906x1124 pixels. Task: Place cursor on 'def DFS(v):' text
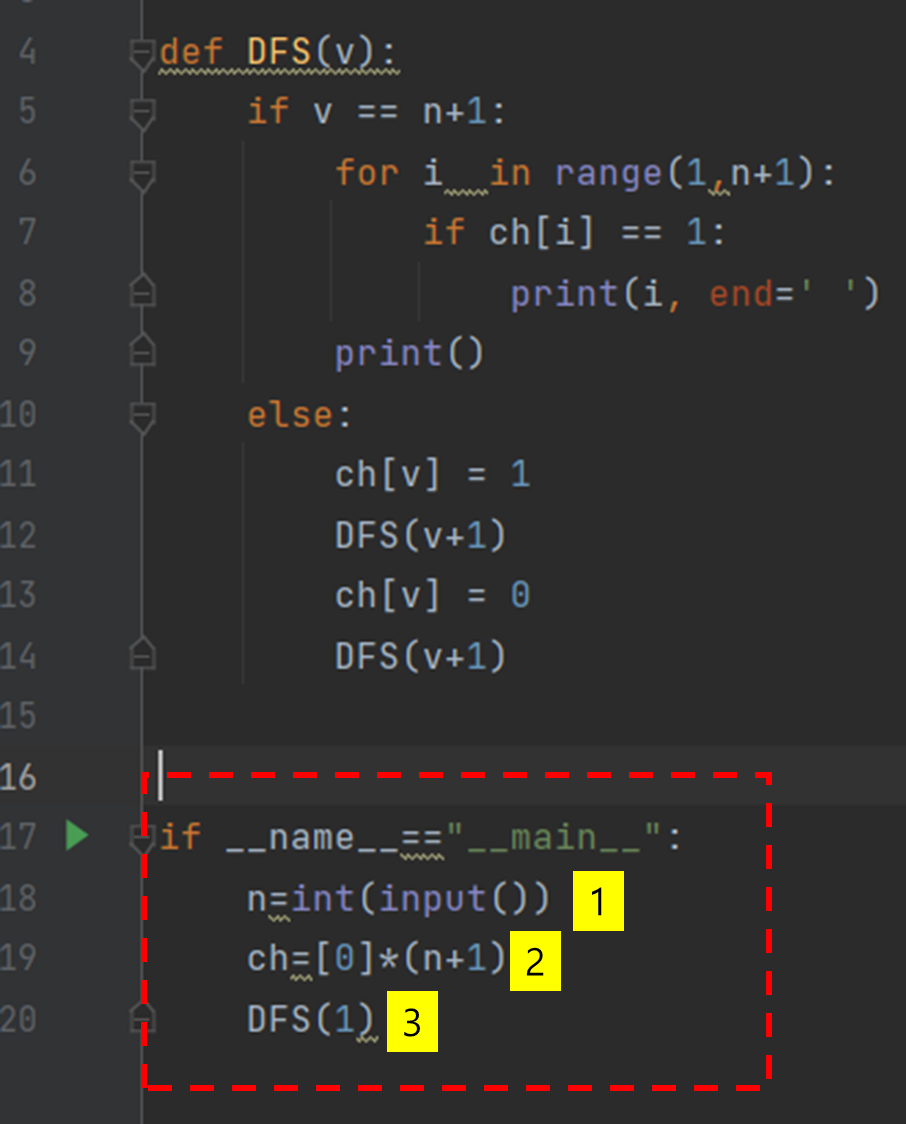tap(277, 52)
